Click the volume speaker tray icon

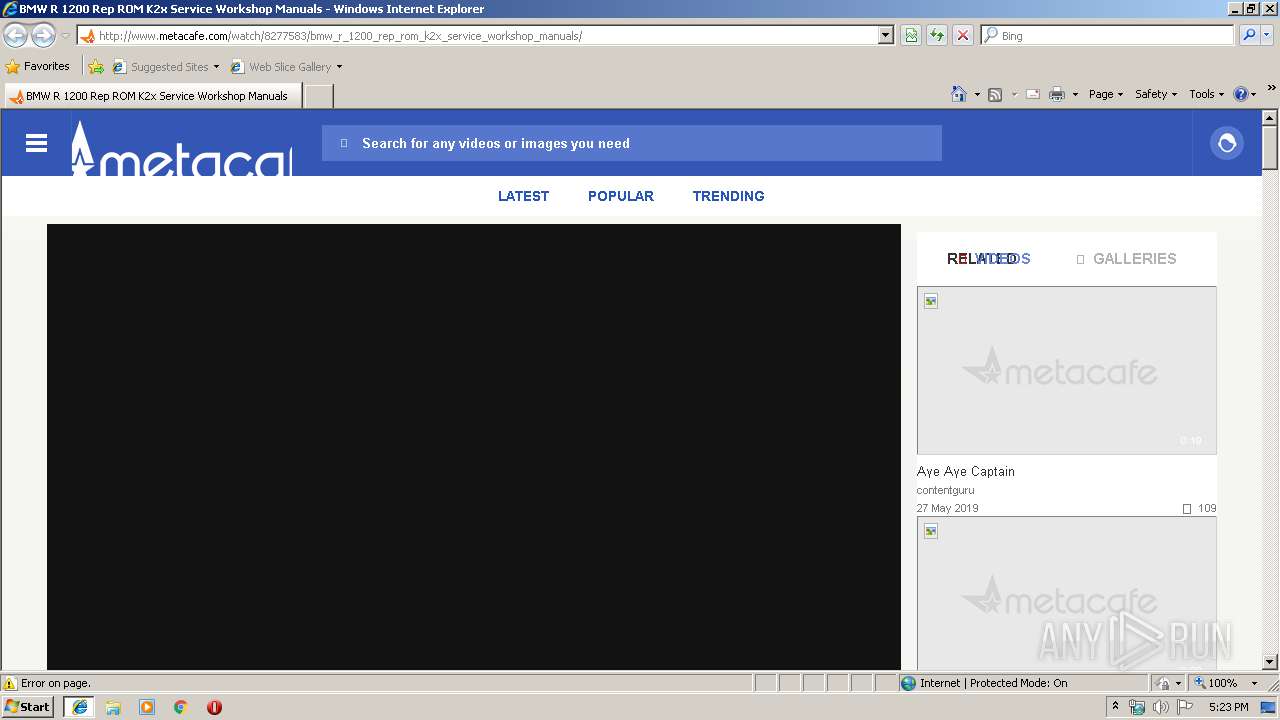pos(1160,707)
